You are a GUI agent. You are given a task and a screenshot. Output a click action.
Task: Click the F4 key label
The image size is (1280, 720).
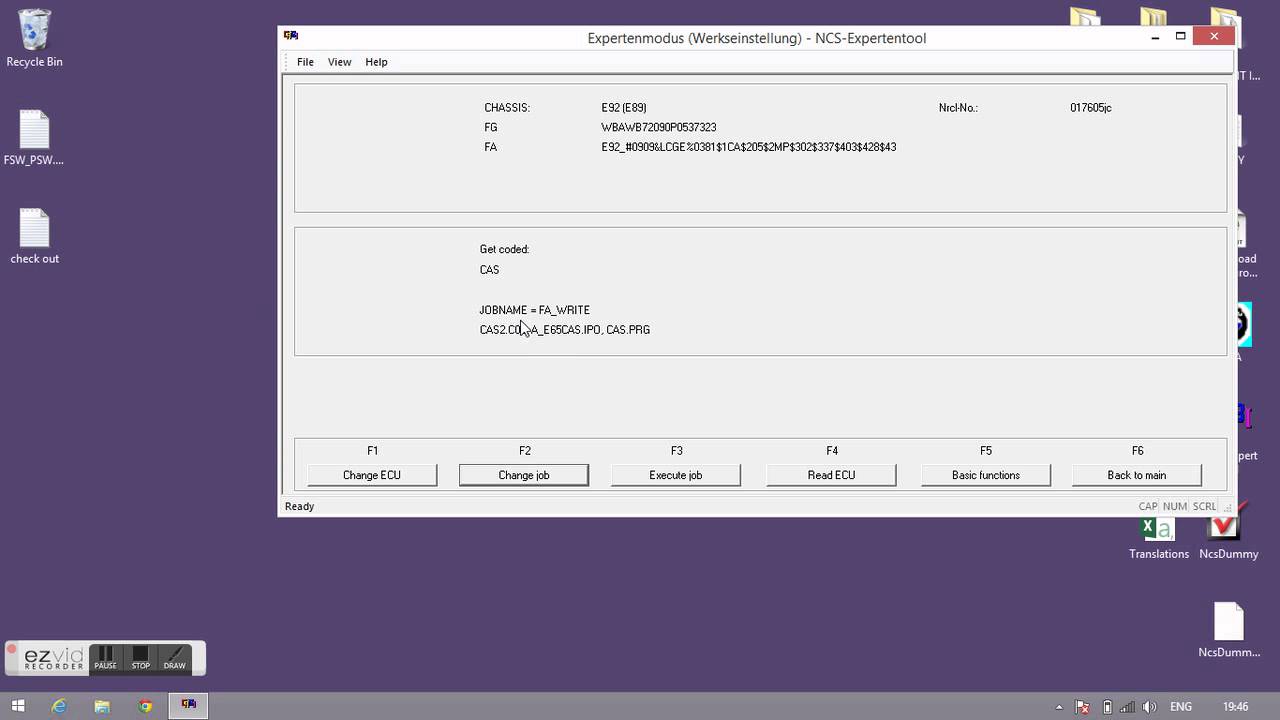pos(832,451)
